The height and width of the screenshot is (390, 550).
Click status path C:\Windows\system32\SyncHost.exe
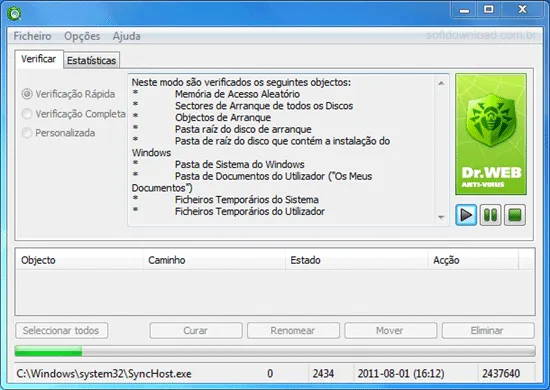[x=104, y=374]
